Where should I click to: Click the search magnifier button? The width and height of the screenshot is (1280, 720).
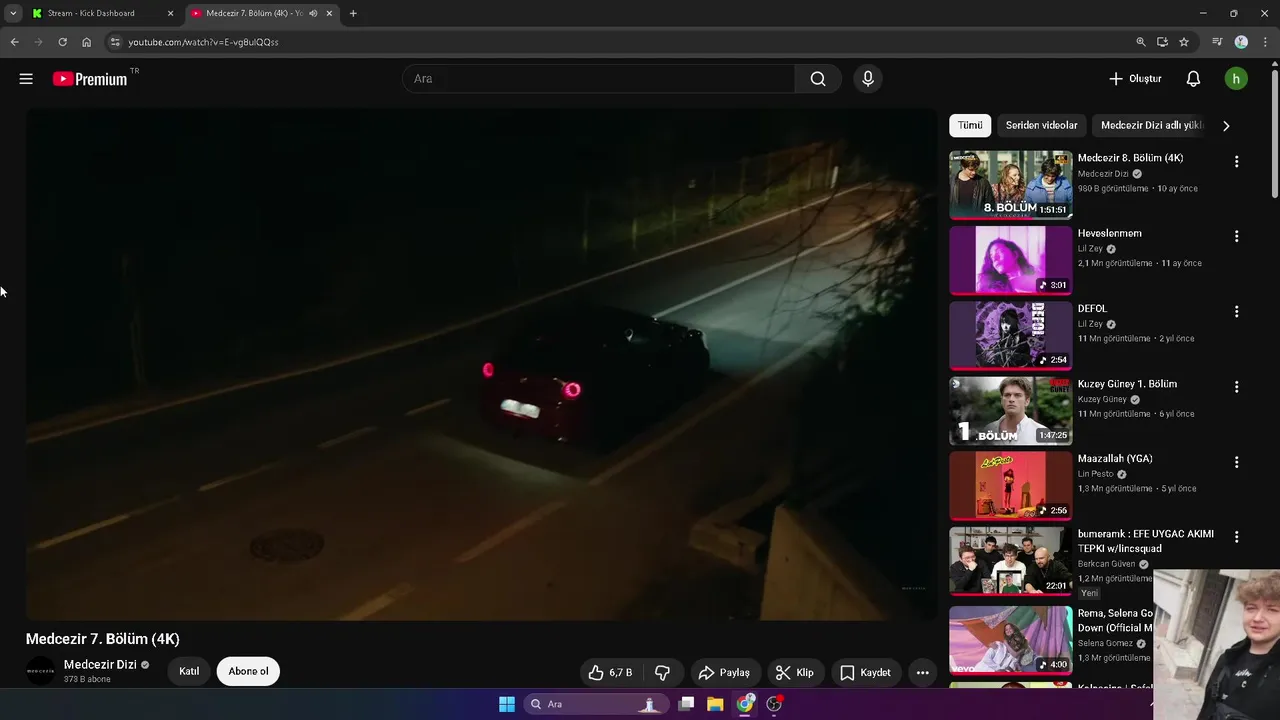pos(818,79)
